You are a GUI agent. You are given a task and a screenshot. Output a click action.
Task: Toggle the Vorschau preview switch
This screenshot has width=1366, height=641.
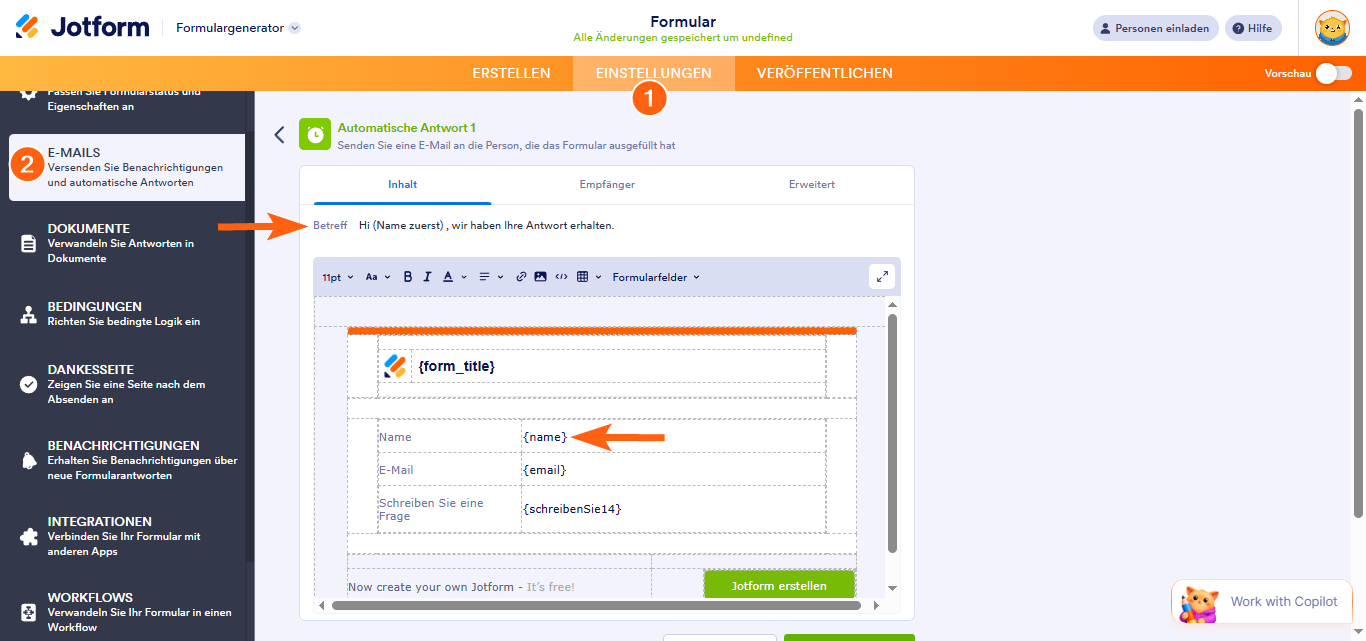click(x=1333, y=73)
